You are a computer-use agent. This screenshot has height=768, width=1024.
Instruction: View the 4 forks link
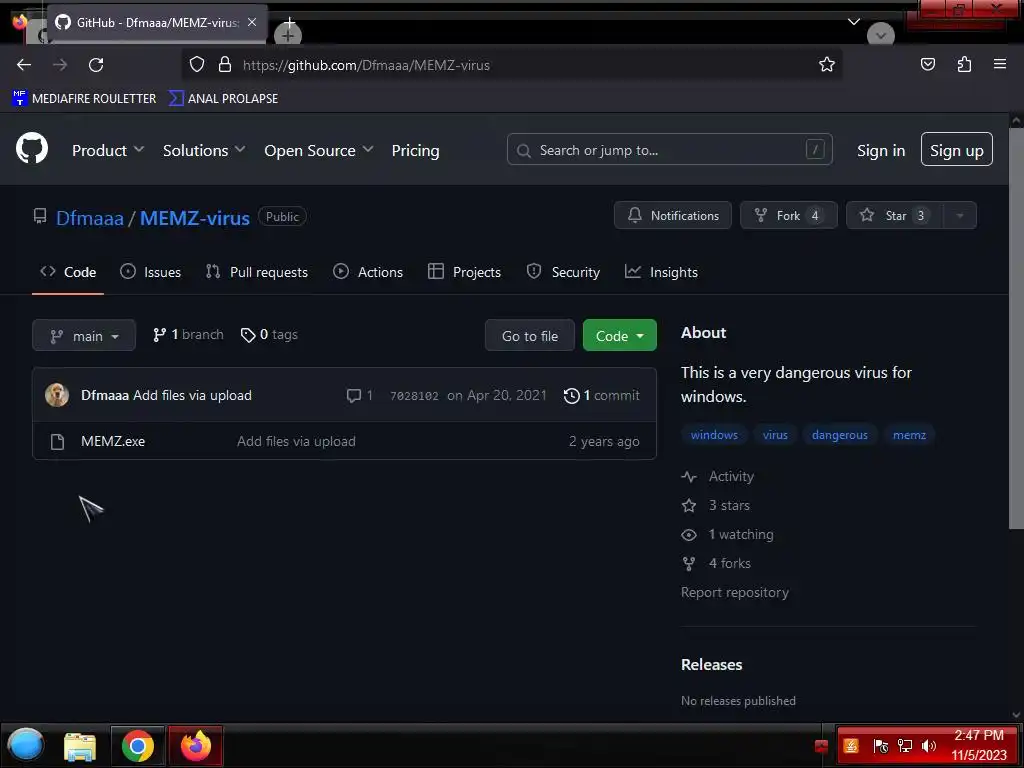(716, 563)
